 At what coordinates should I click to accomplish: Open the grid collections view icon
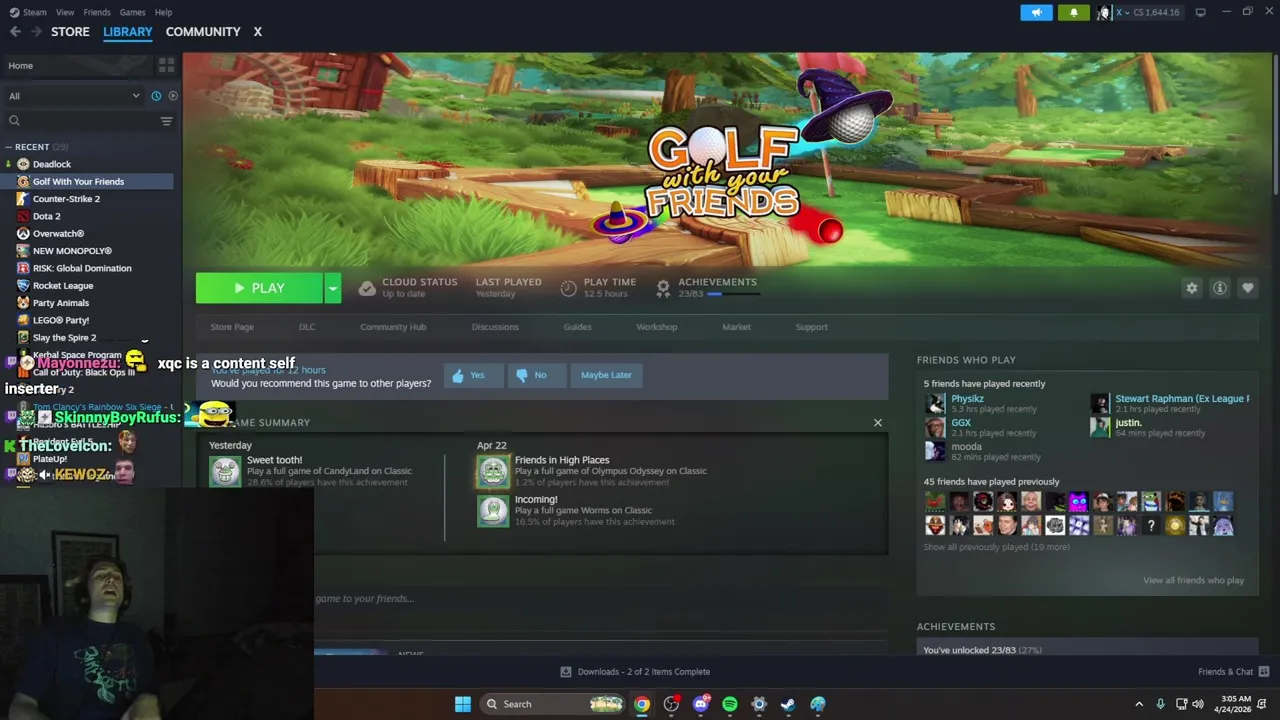pos(166,65)
